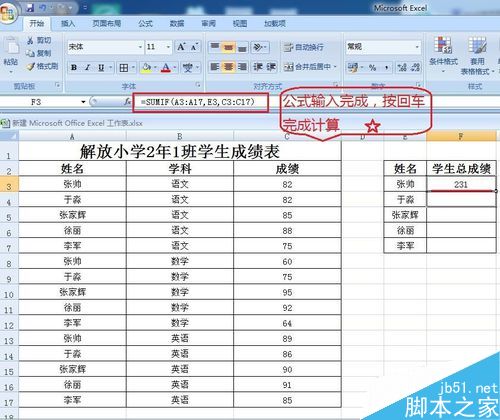Expand the font size dropdown
Screen dimensions: 500x420
(168, 47)
